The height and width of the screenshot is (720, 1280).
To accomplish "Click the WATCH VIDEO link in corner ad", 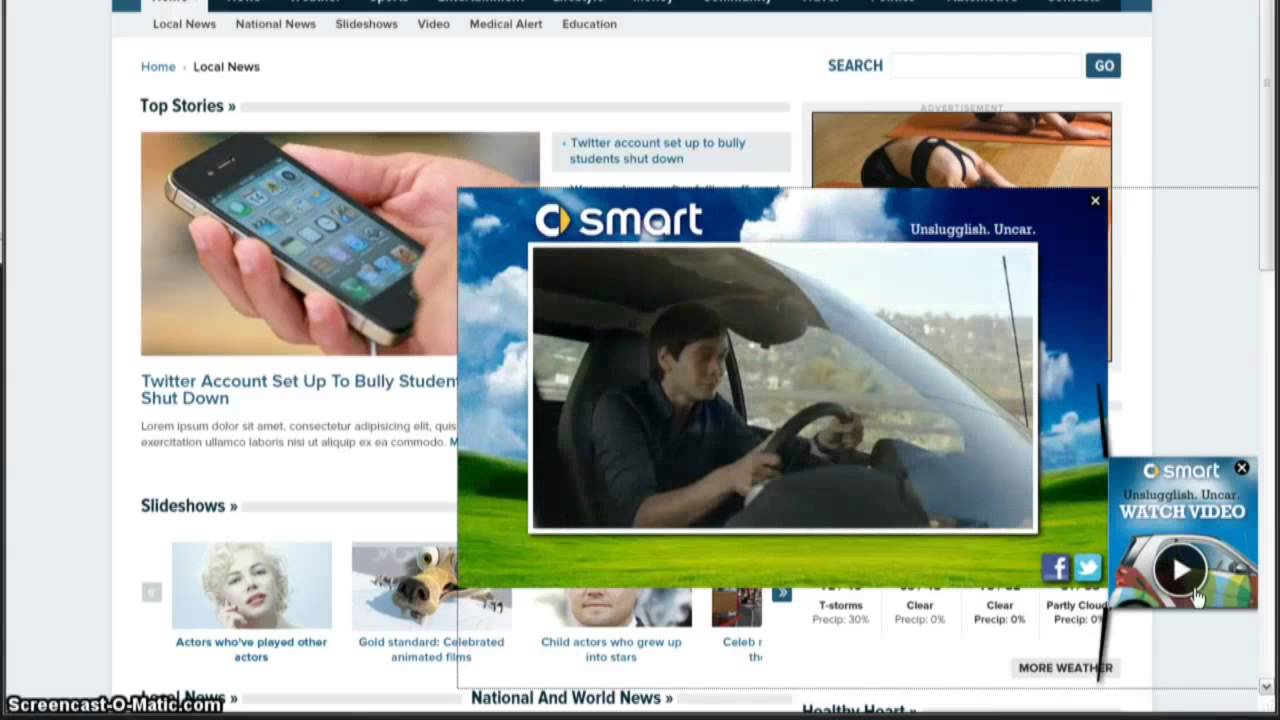I will (1182, 511).
